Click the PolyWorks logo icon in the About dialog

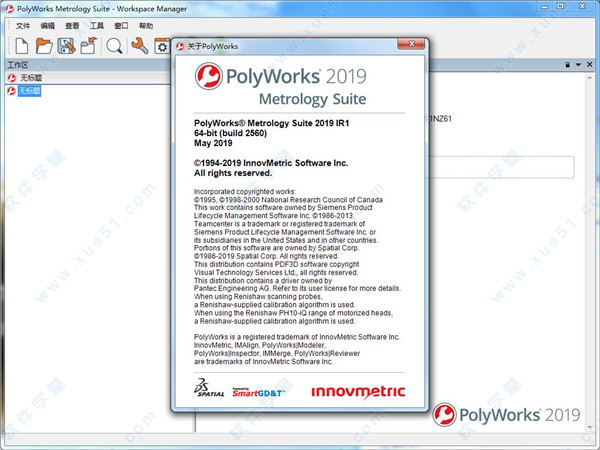(x=208, y=76)
